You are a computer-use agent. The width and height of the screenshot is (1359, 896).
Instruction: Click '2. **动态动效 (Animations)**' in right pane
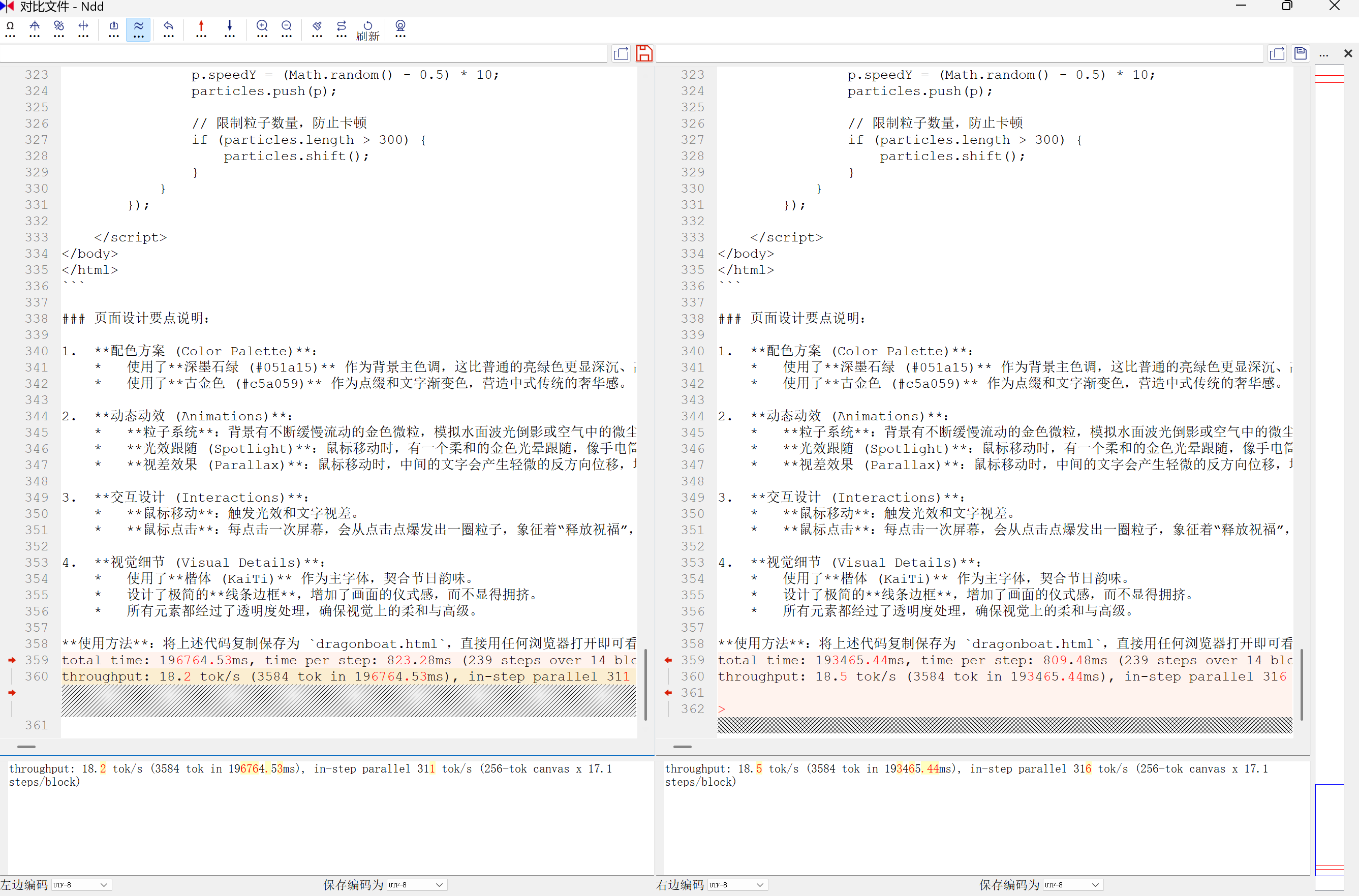[834, 417]
